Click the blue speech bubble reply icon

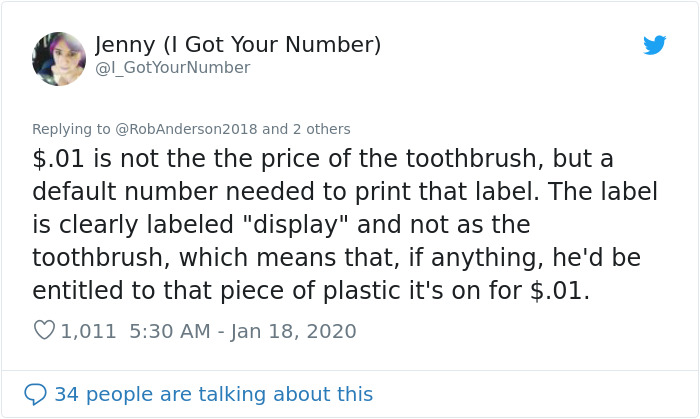(x=35, y=394)
